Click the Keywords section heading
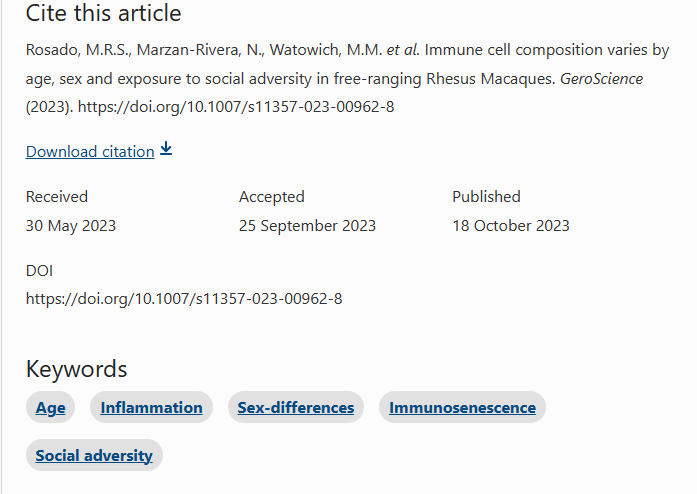Viewport: 697px width, 494px height. [77, 369]
